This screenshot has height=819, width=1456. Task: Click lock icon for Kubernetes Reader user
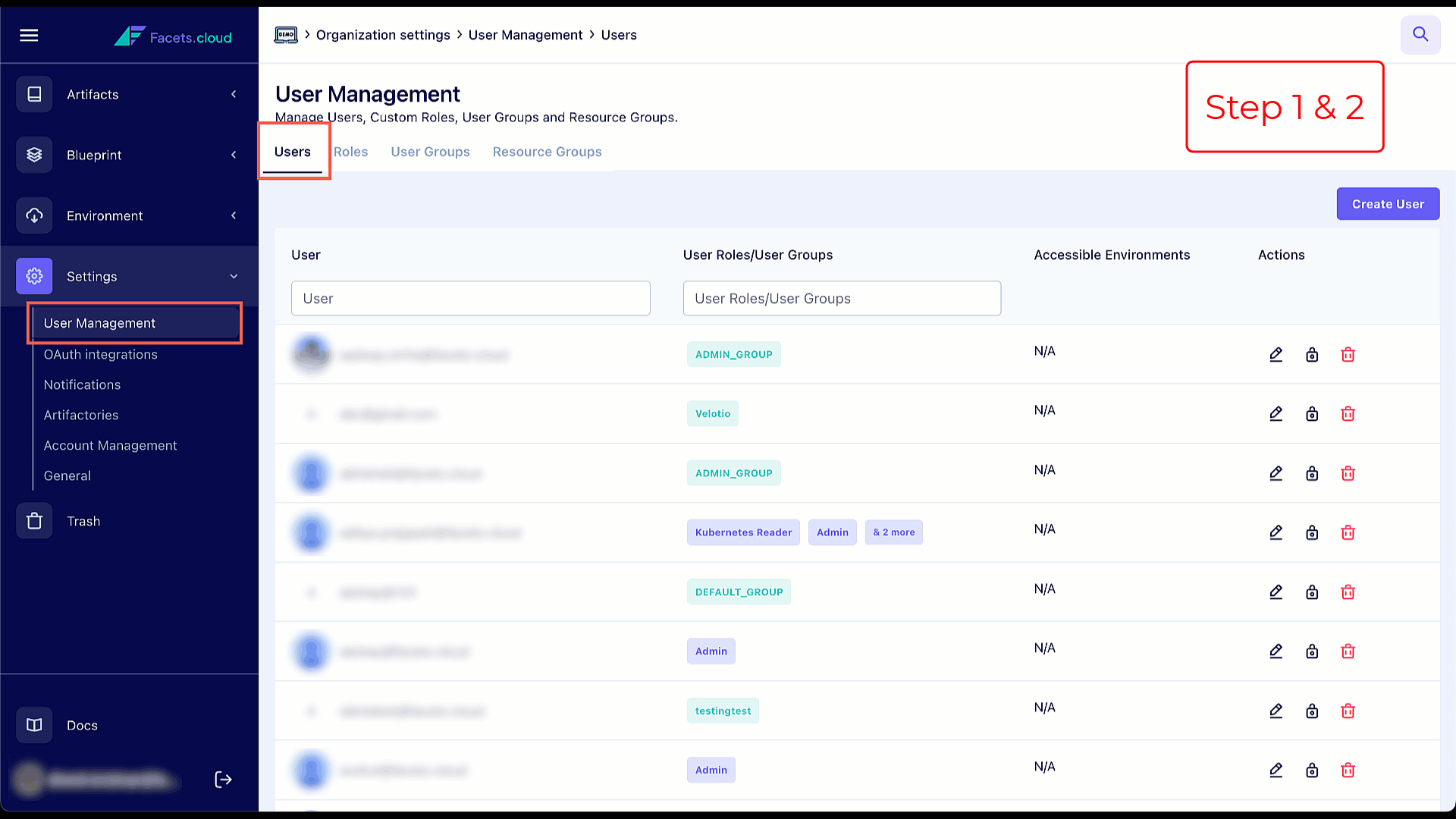[x=1311, y=533]
